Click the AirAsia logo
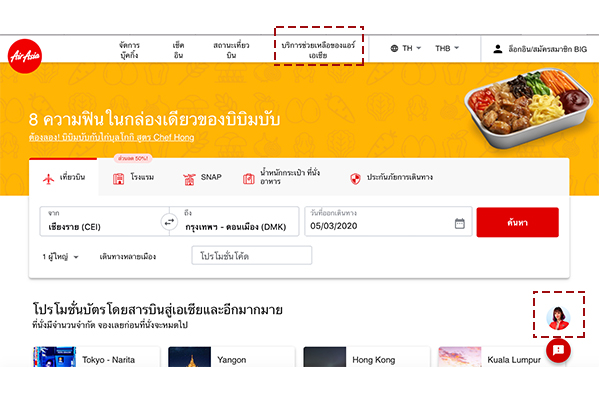This screenshot has width=600, height=400. pos(25,56)
